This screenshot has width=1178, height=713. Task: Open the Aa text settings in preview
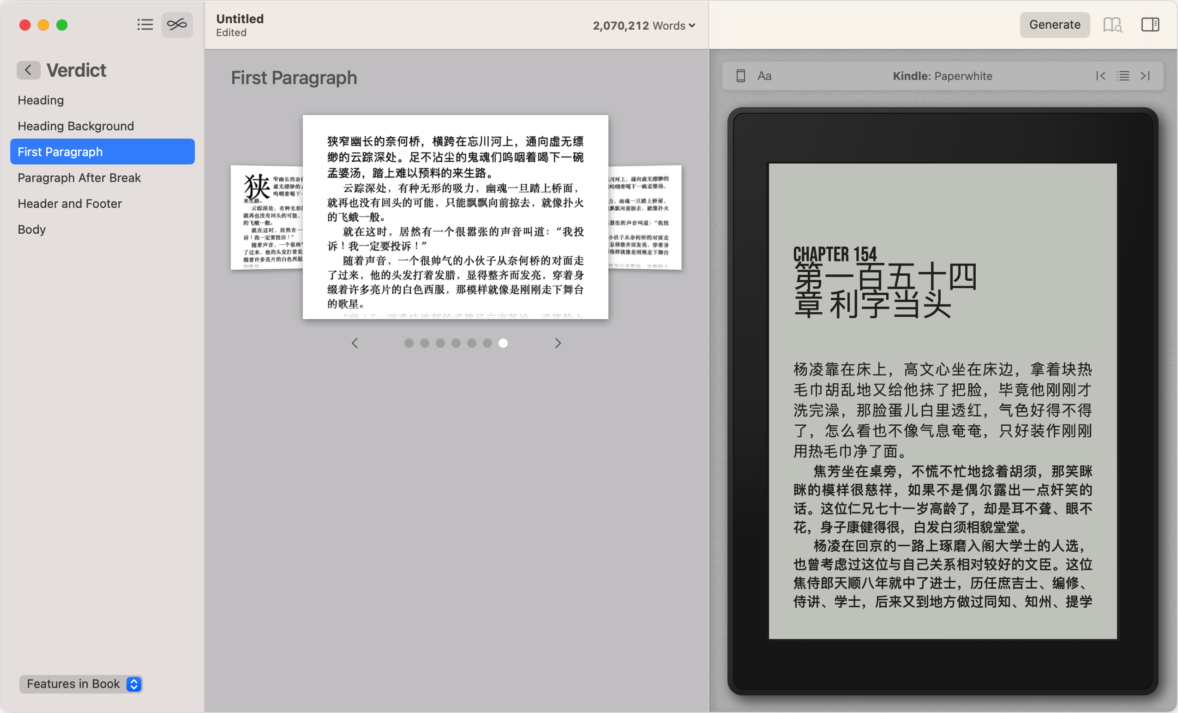point(765,76)
